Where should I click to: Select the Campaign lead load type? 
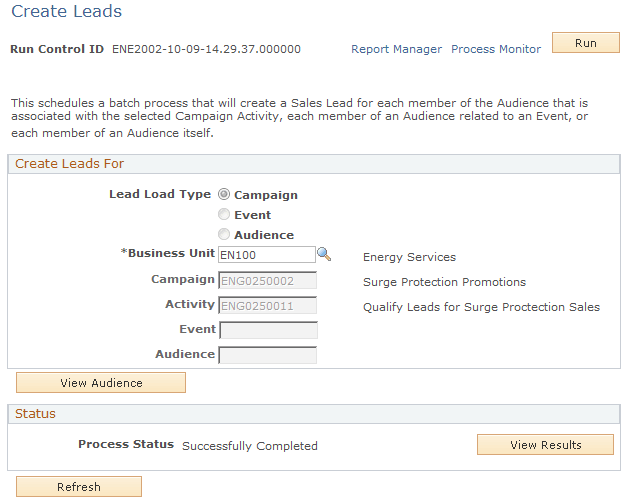(224, 194)
